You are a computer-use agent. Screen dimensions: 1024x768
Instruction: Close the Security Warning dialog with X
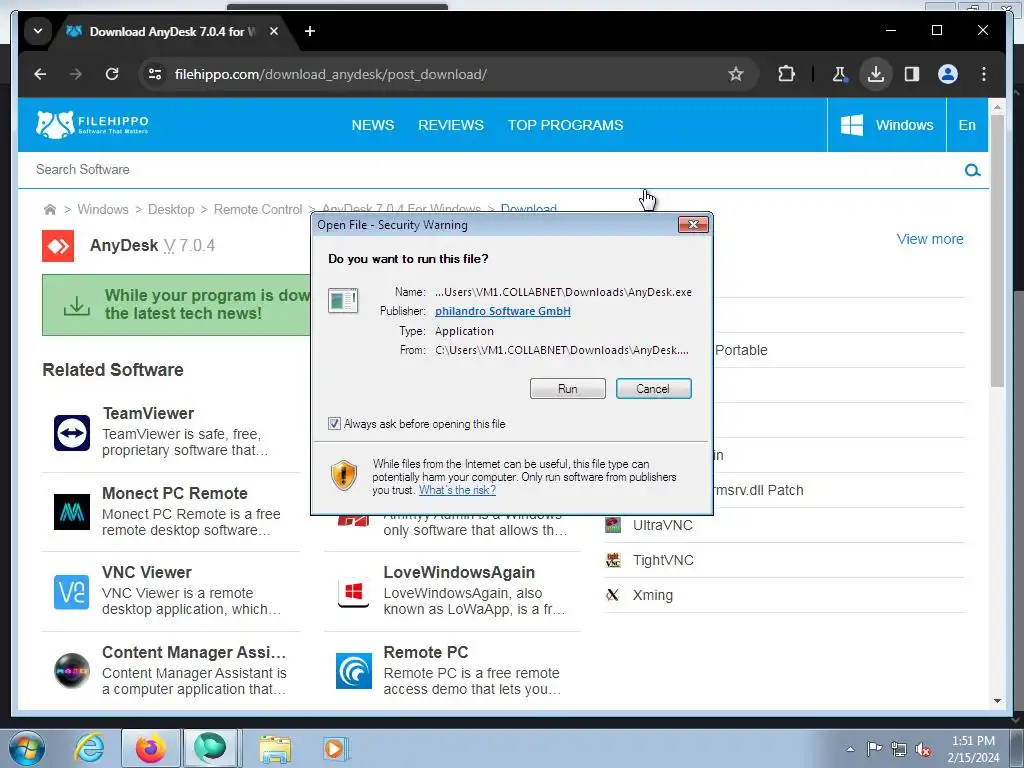click(693, 225)
